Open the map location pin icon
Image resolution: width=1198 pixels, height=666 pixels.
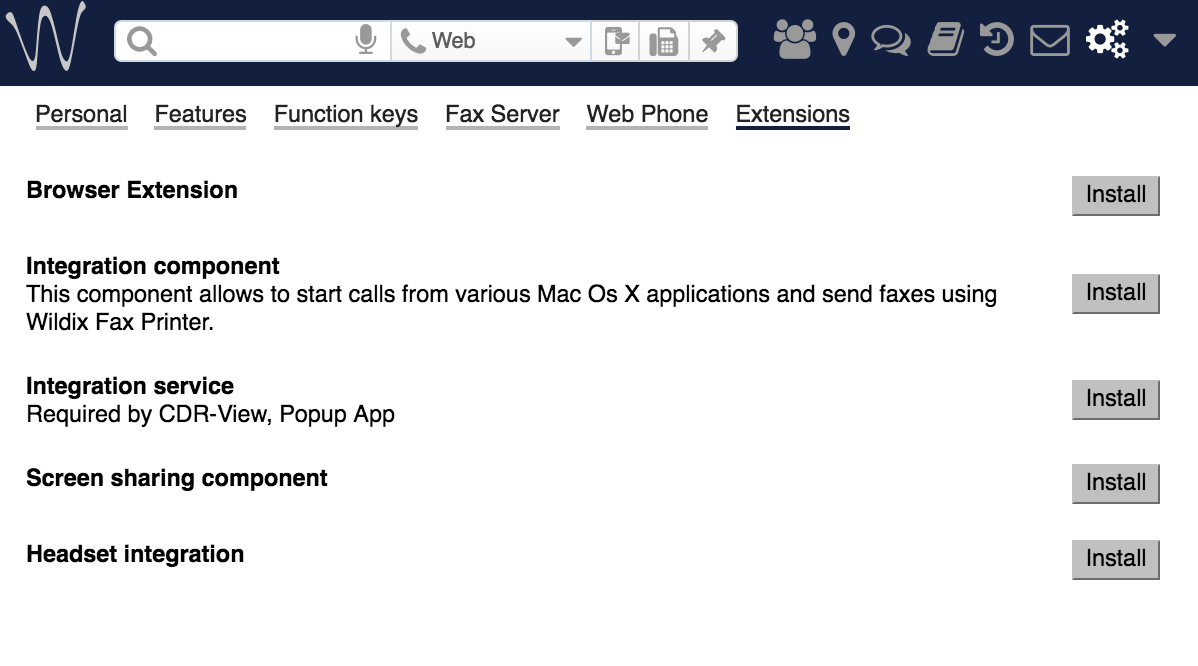pyautogui.click(x=844, y=40)
